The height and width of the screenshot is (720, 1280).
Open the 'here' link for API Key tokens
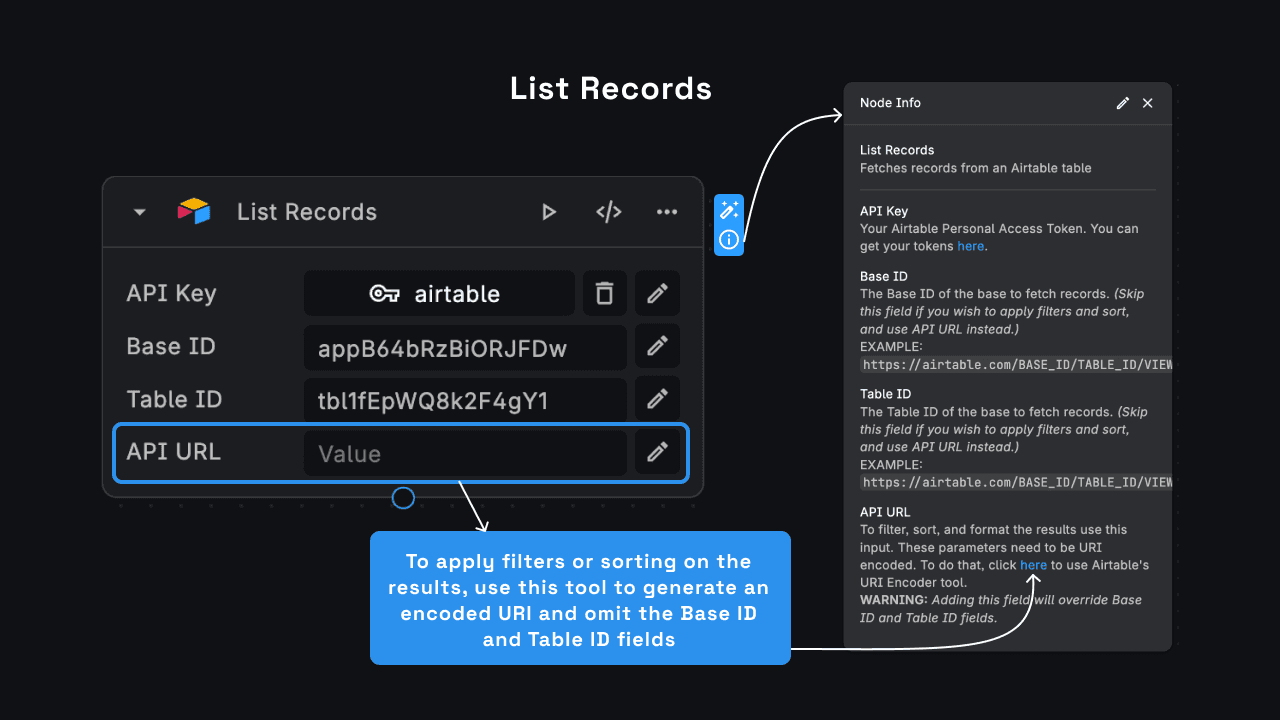point(970,246)
